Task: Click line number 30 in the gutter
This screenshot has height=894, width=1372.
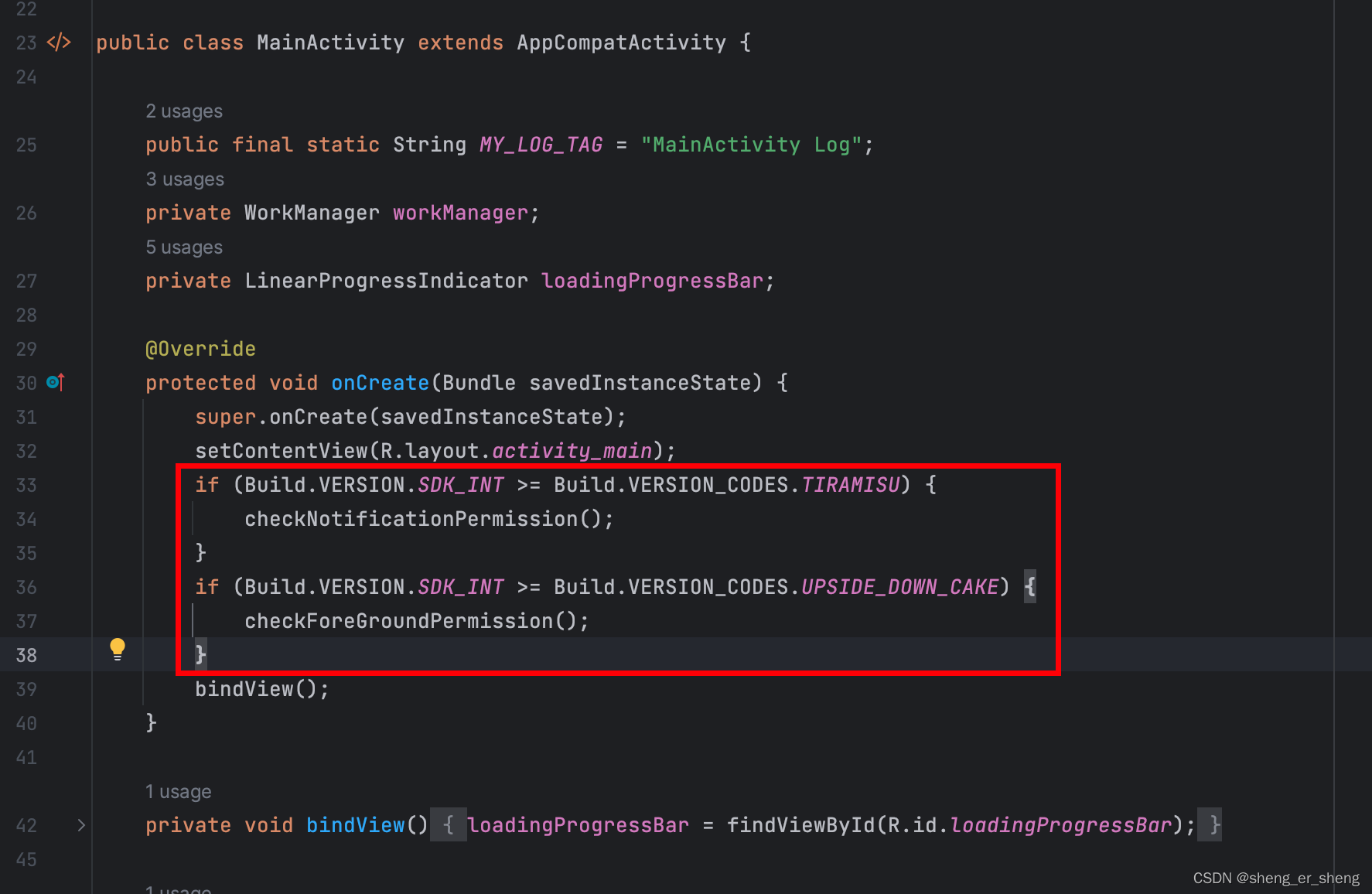Action: click(26, 383)
